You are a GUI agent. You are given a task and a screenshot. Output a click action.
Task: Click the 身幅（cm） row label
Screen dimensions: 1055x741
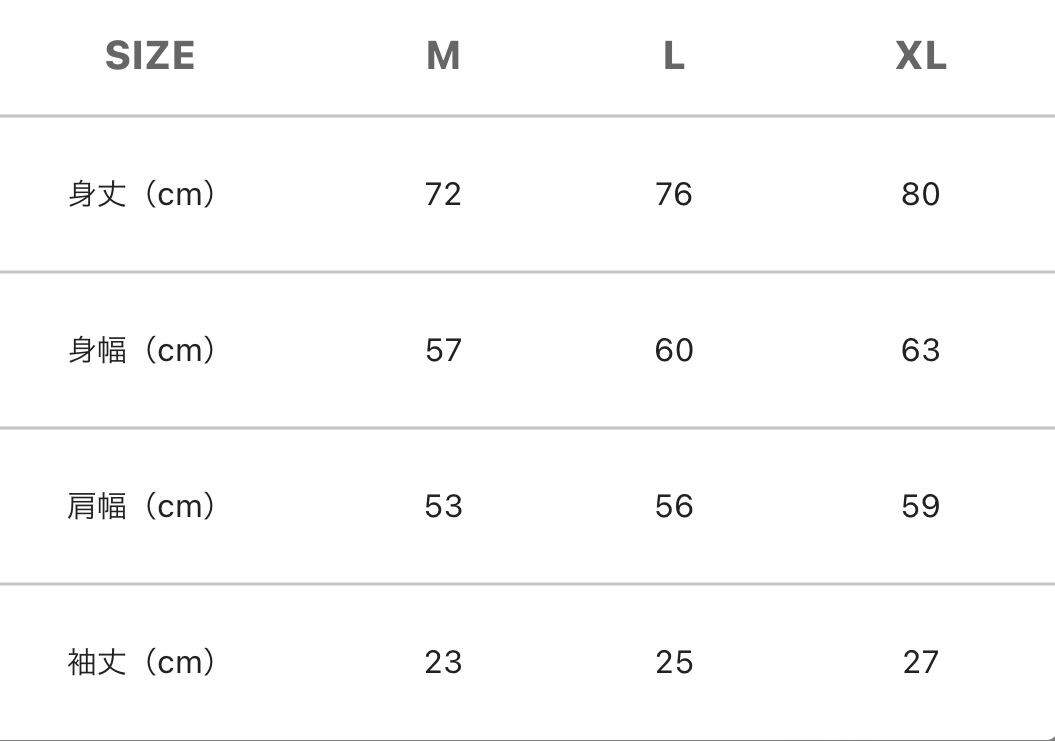point(142,350)
